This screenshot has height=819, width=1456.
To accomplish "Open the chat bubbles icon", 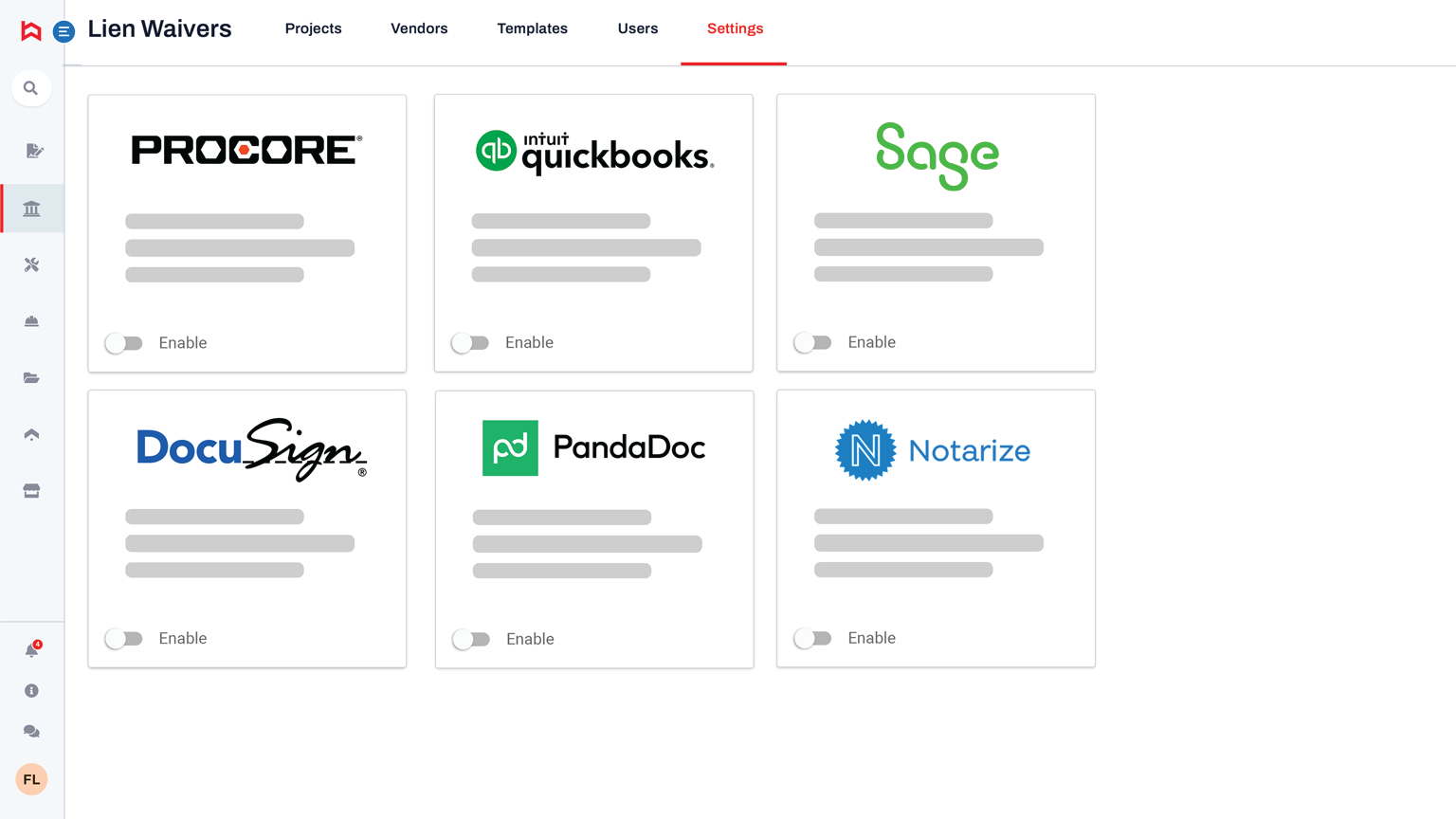I will (31, 732).
